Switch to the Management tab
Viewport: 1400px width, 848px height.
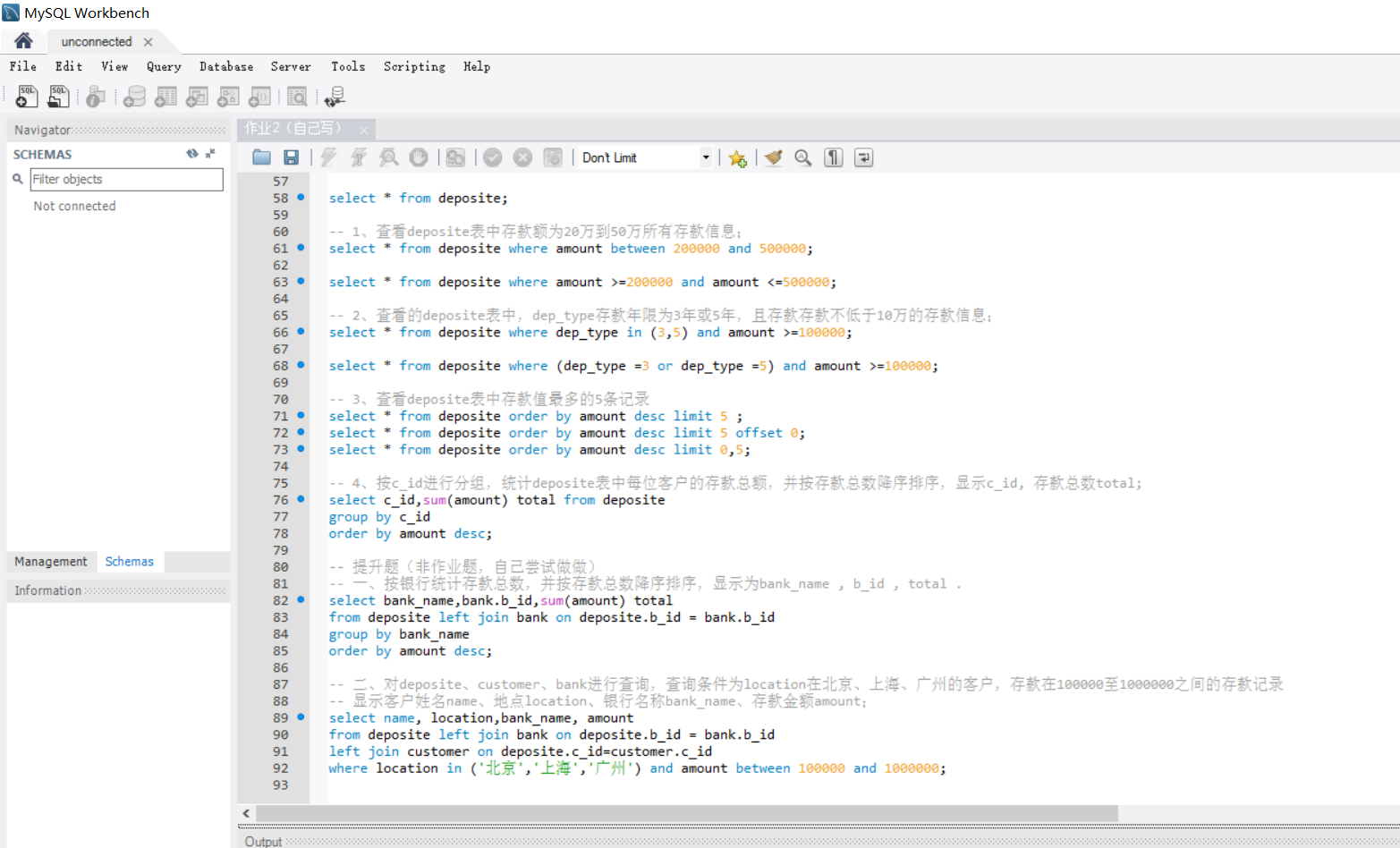(x=51, y=562)
